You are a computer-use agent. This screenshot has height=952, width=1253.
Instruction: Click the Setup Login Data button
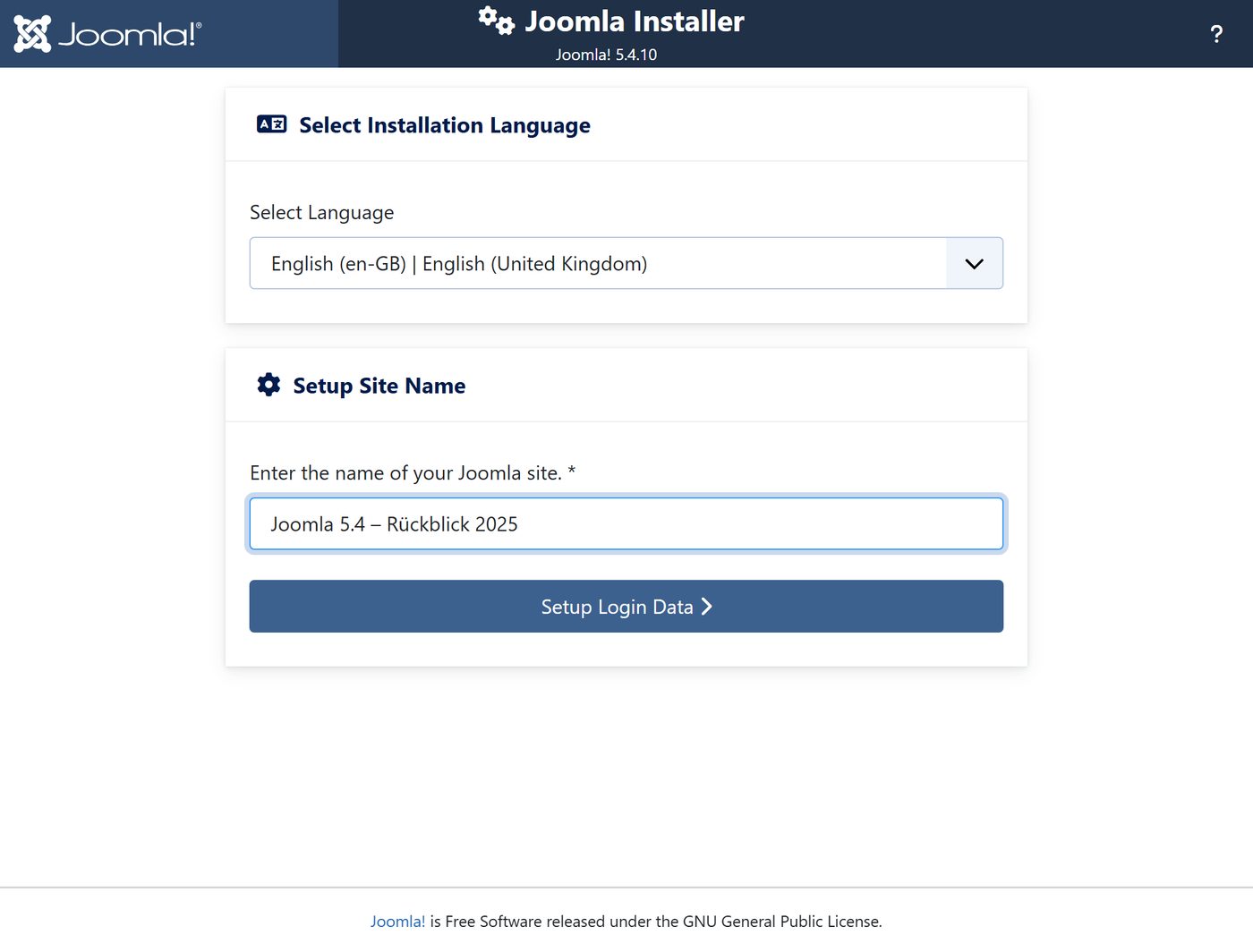click(x=626, y=607)
